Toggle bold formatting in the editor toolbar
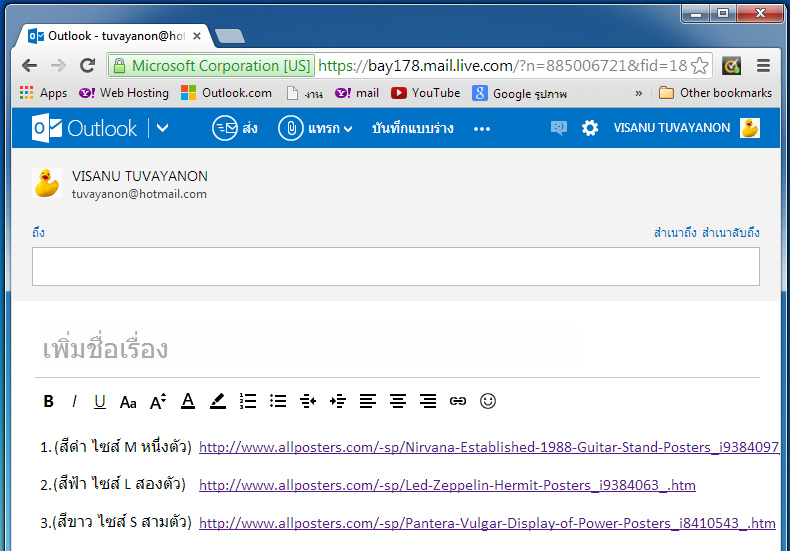The width and height of the screenshot is (790, 551). pos(48,401)
